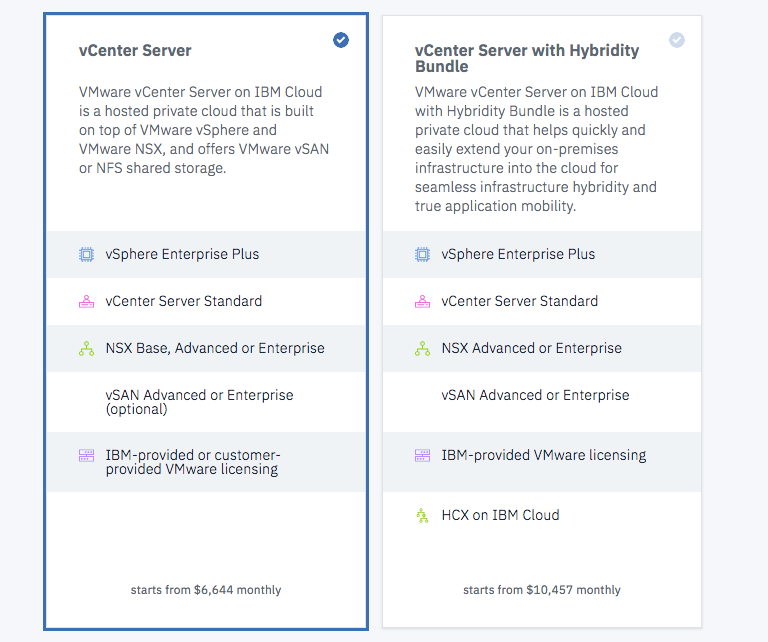Select the Hybridity Bundle card checkmark
768x642 pixels.
[677, 40]
